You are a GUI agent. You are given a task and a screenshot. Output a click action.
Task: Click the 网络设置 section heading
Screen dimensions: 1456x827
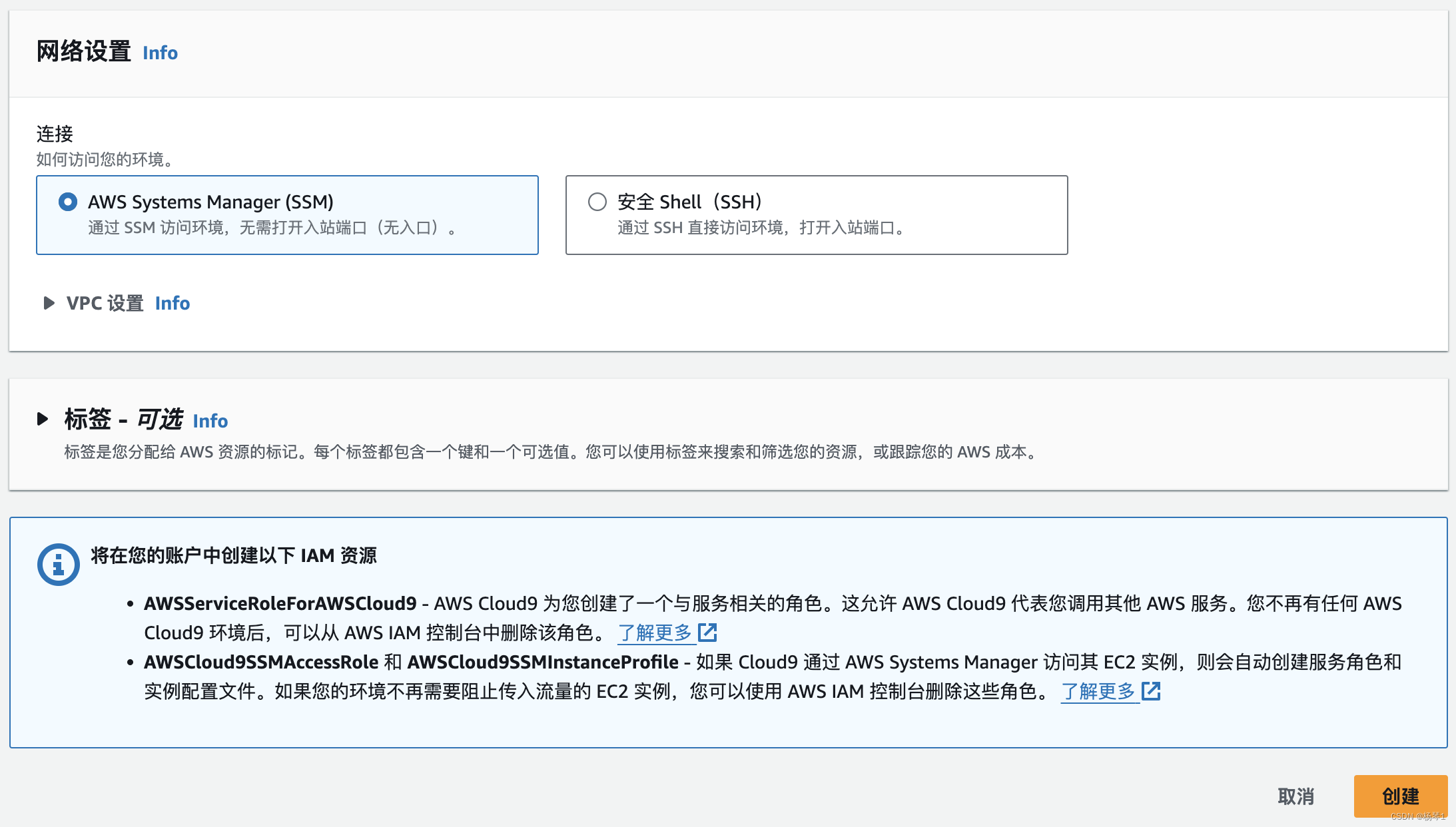tap(84, 52)
